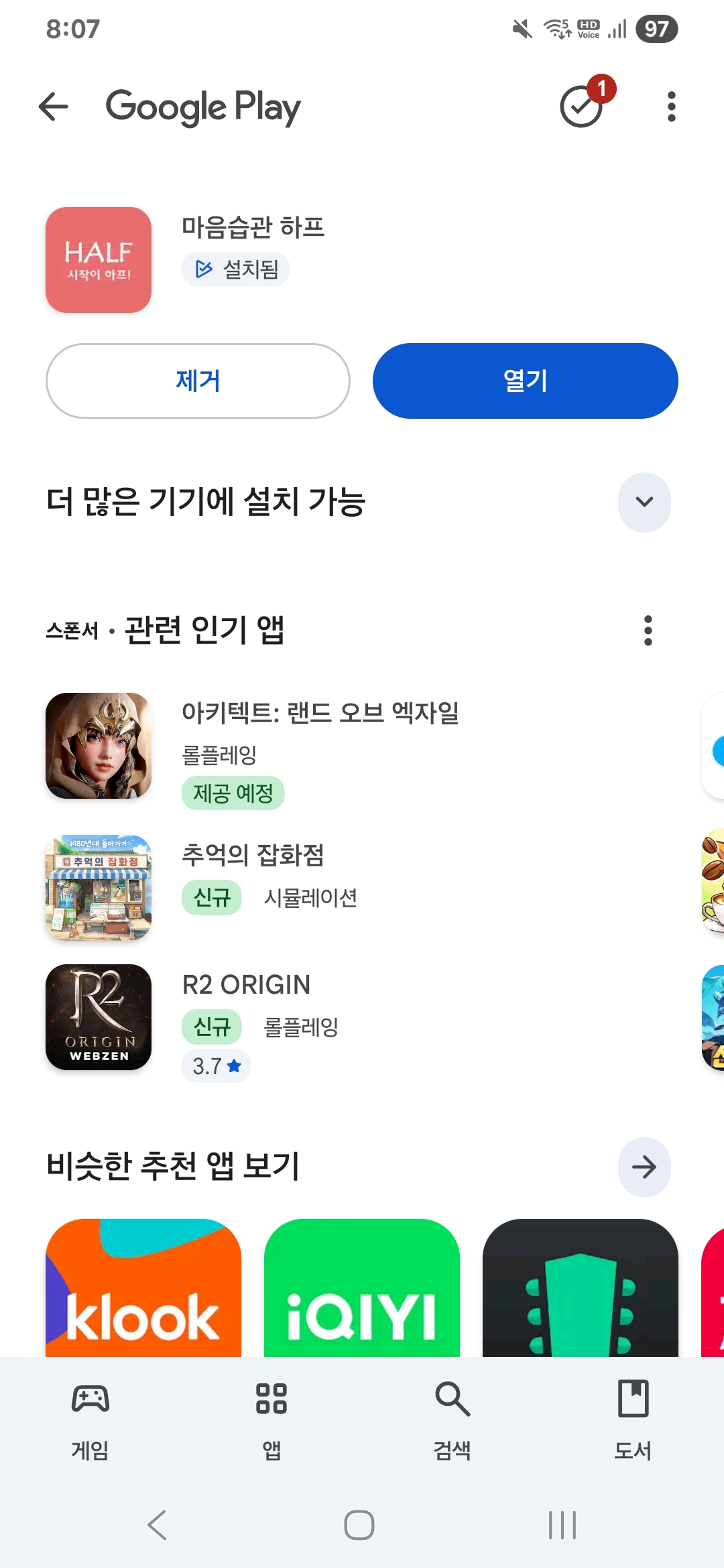The height and width of the screenshot is (1568, 724).
Task: Open 비슷한 추천 앱 보기 arrow
Action: point(644,1167)
